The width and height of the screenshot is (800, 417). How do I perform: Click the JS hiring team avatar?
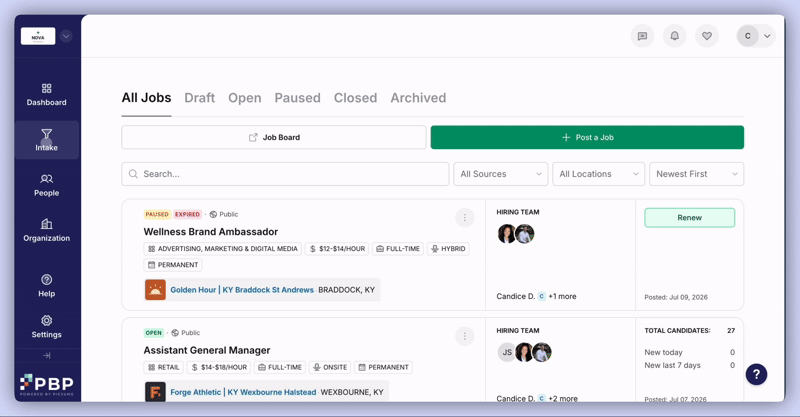tap(507, 352)
